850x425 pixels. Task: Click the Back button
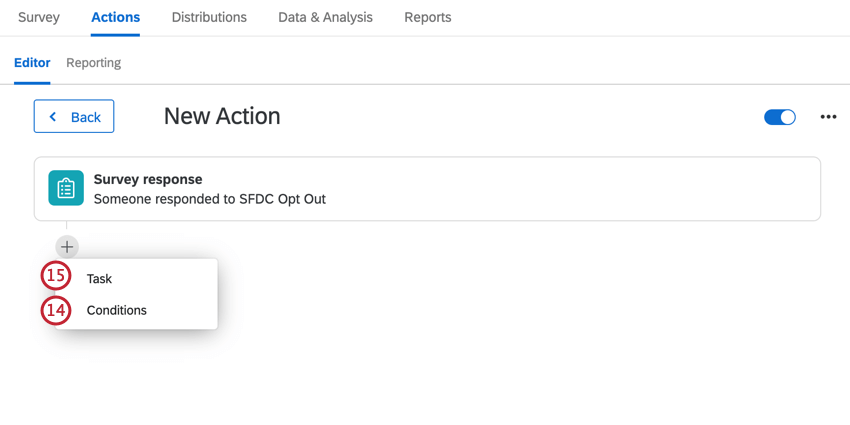click(x=74, y=116)
